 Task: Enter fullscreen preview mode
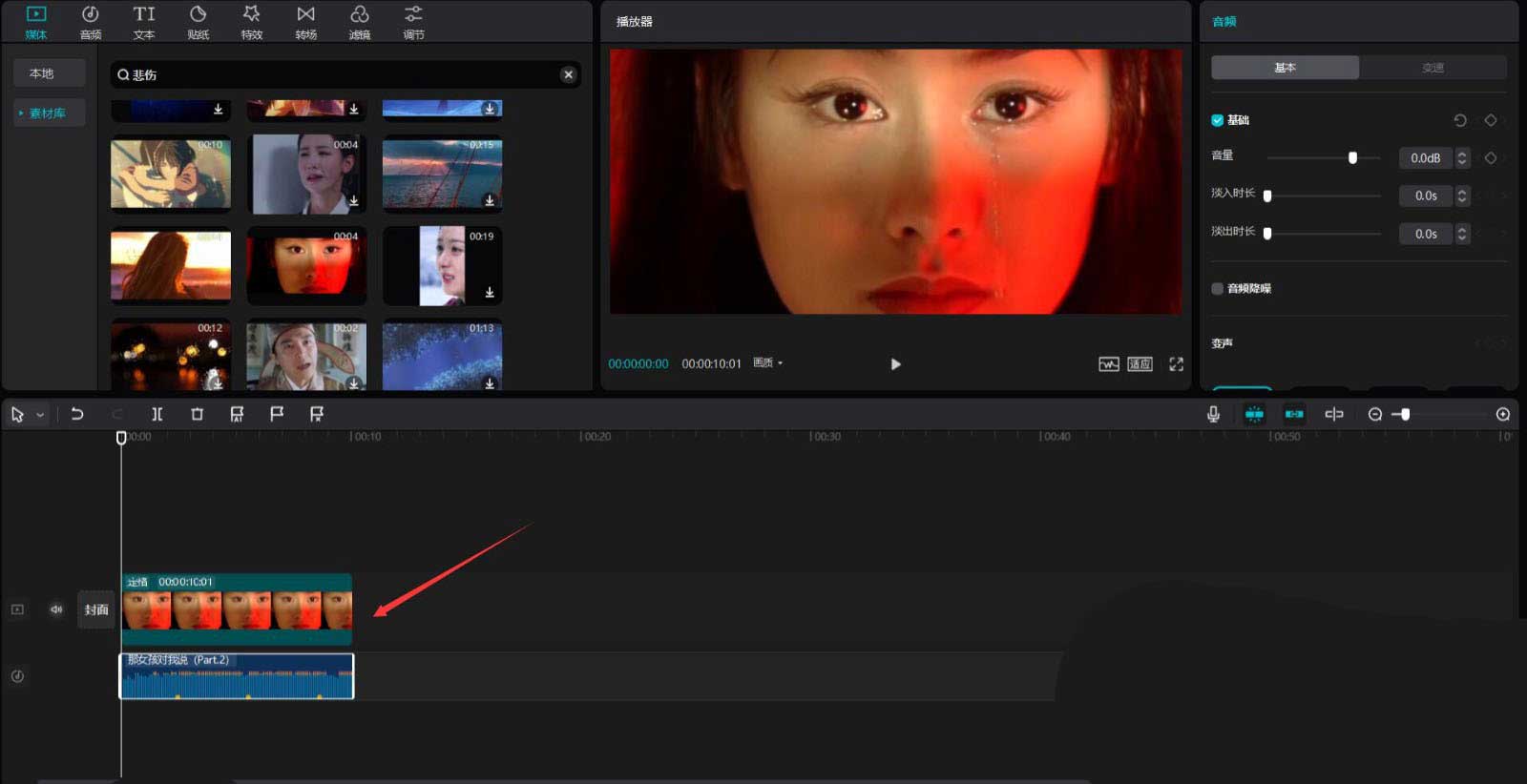(x=1176, y=363)
